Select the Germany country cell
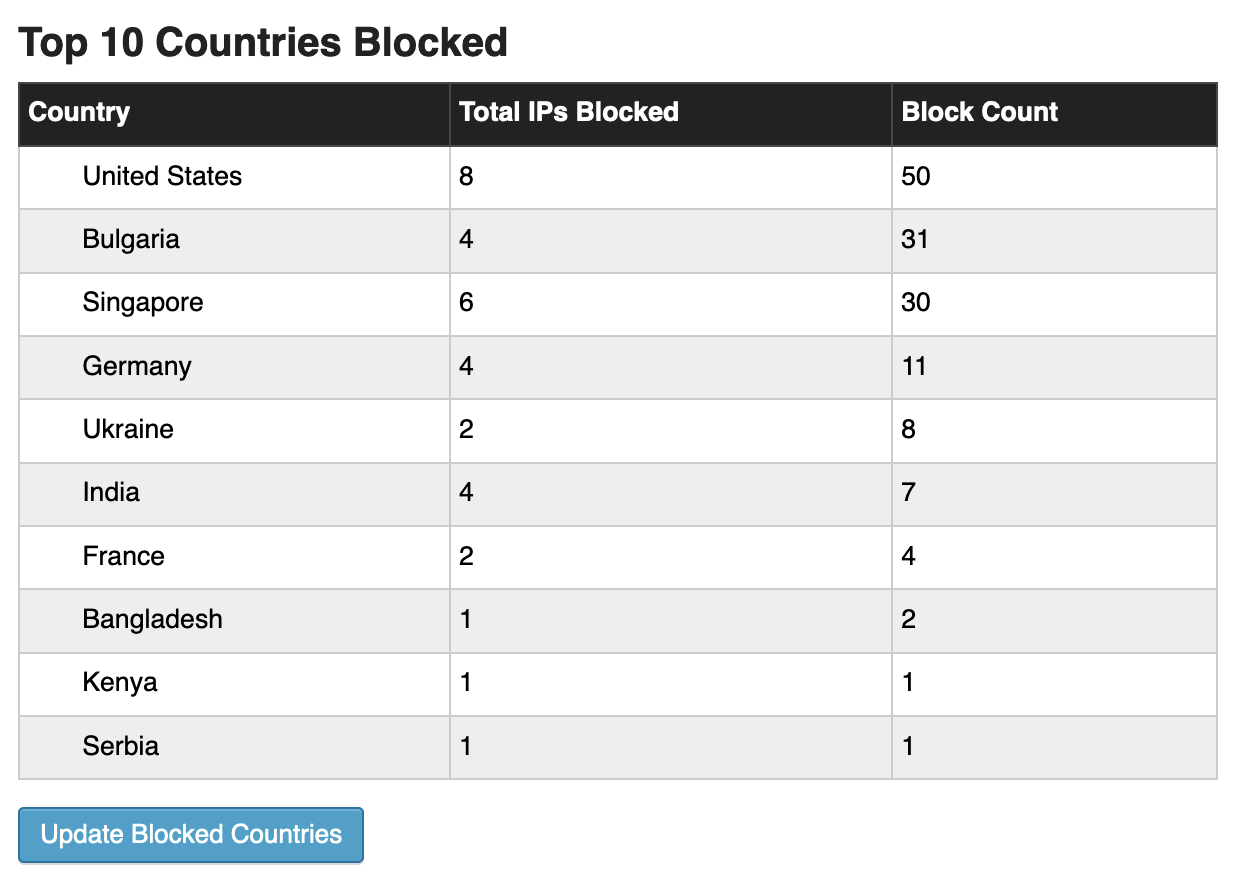The width and height of the screenshot is (1236, 886). 137,366
